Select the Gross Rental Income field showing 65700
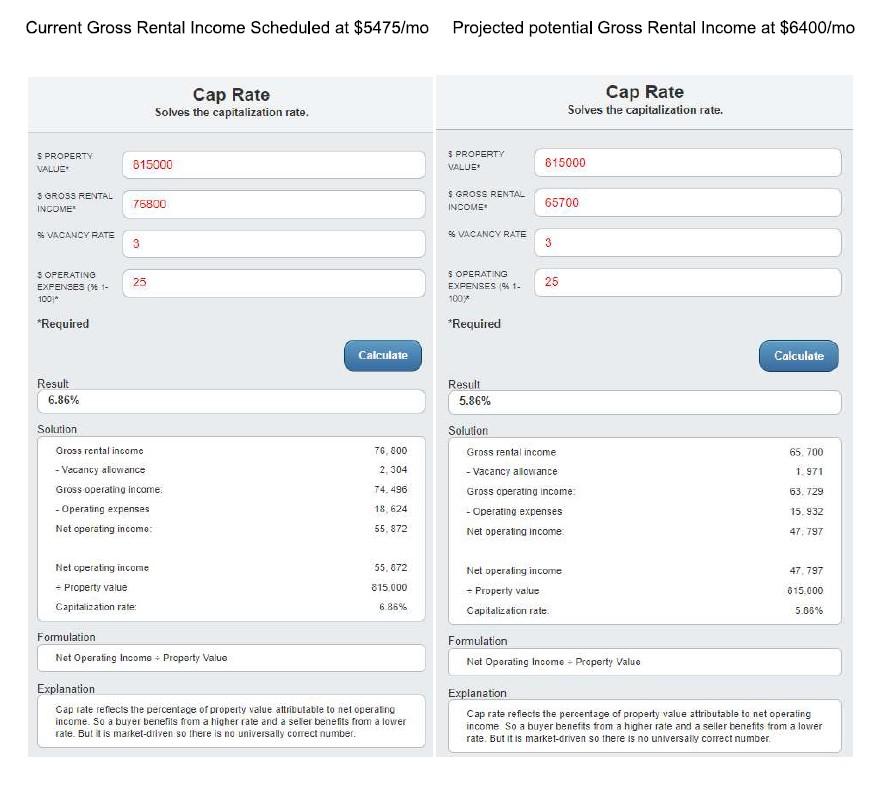 pos(688,202)
